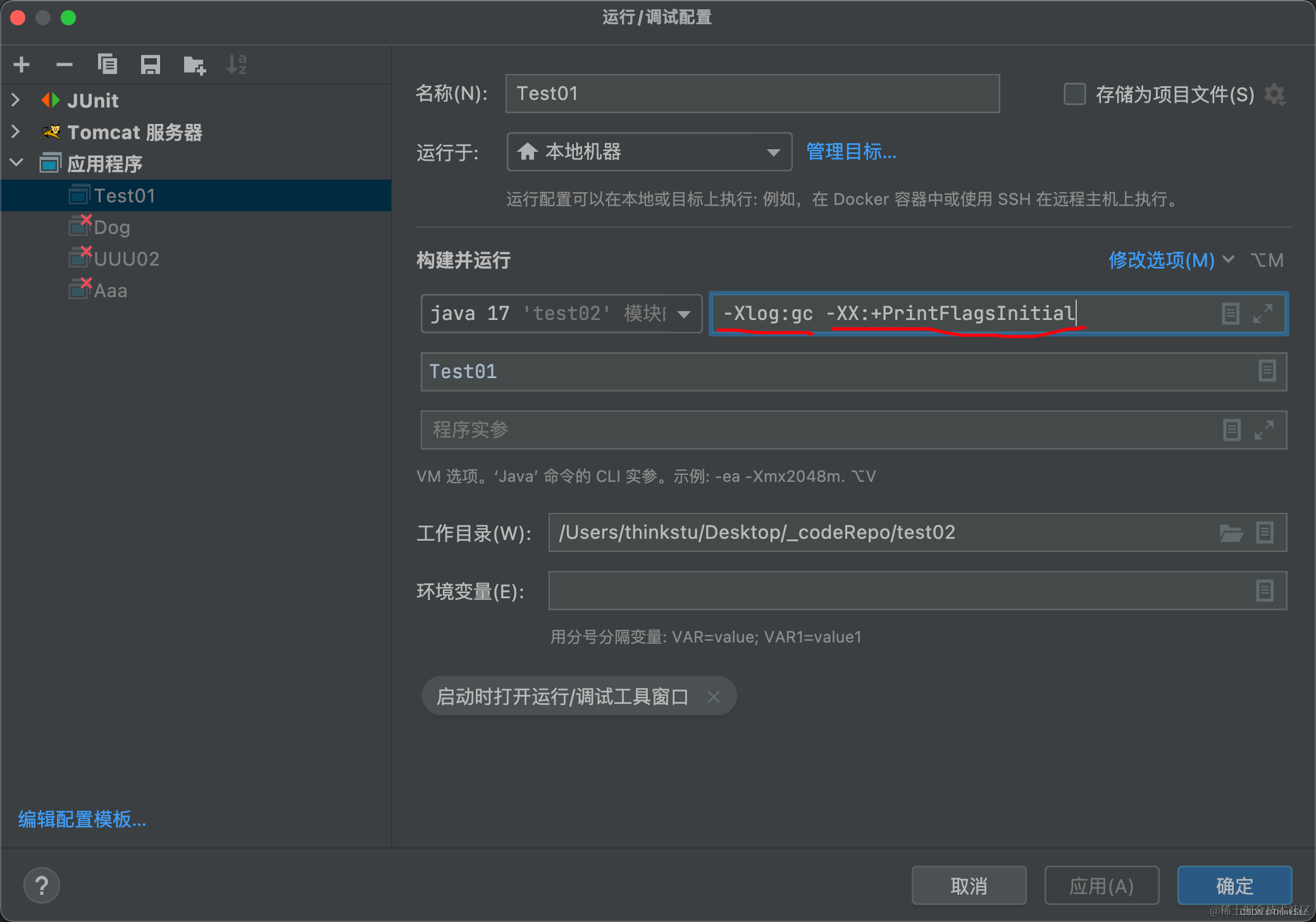Image resolution: width=1316 pixels, height=922 pixels.
Task: Click the add new configuration plus icon
Action: pyautogui.click(x=22, y=65)
